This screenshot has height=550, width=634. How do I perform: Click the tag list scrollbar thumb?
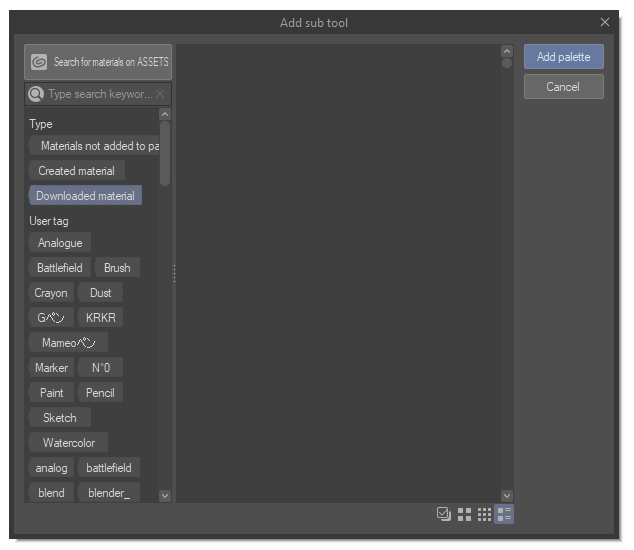(165, 152)
